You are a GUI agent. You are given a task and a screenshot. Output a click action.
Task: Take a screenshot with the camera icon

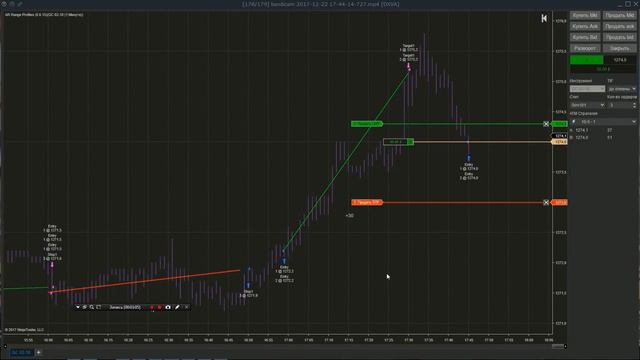click(x=168, y=307)
